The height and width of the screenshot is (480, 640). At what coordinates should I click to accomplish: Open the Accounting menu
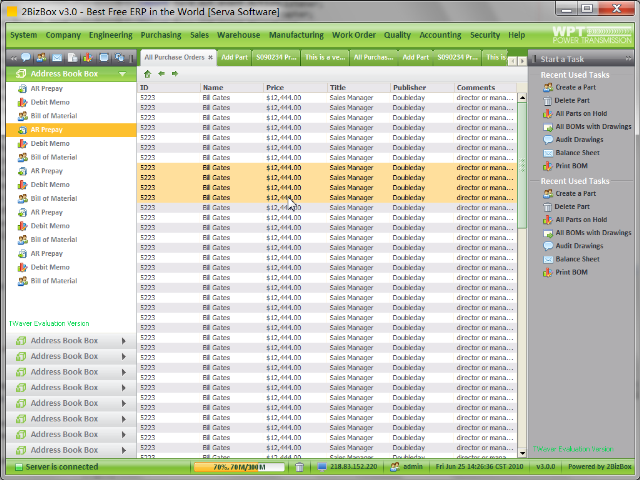tap(440, 35)
